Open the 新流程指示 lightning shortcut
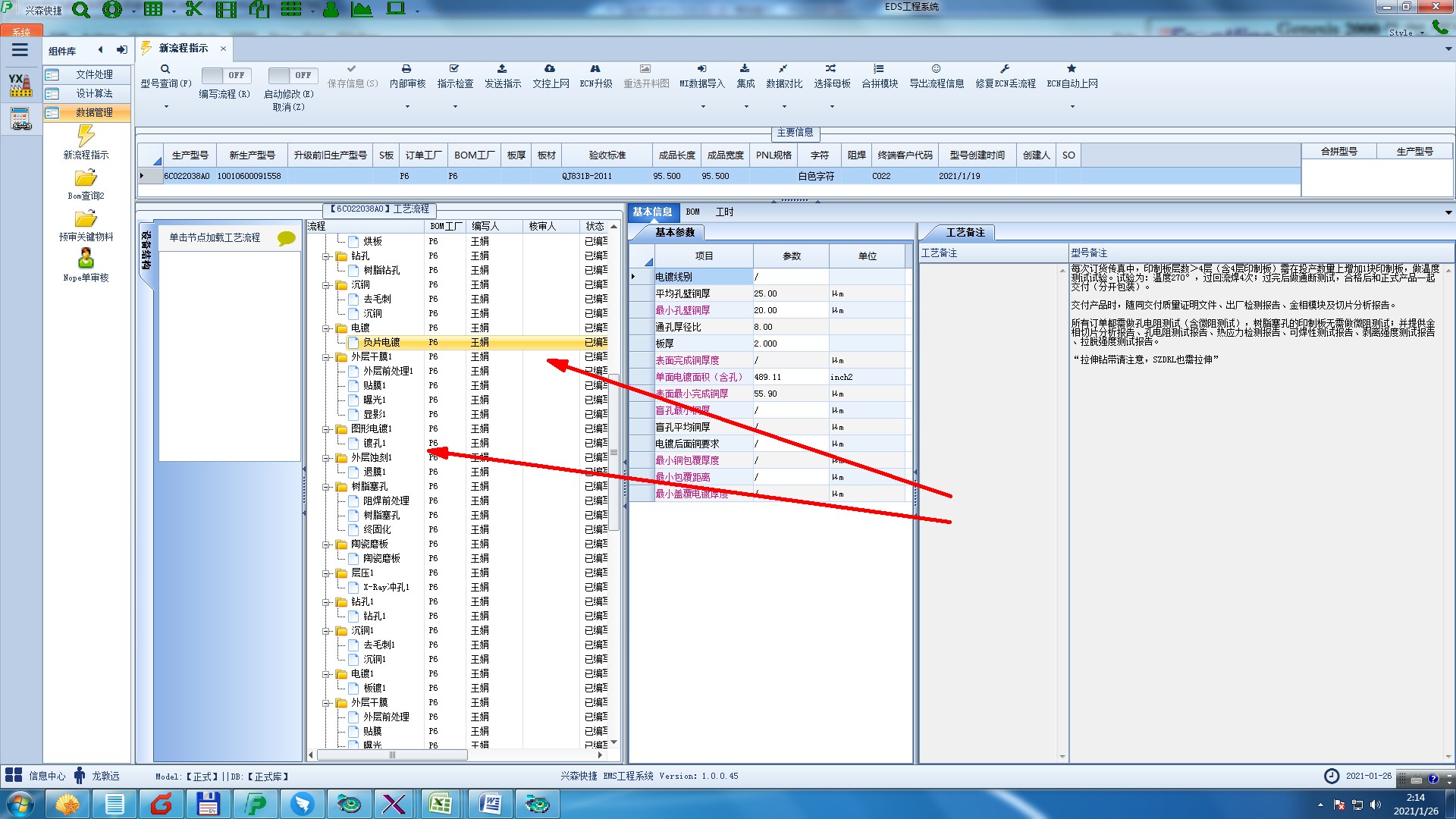 tap(86, 136)
